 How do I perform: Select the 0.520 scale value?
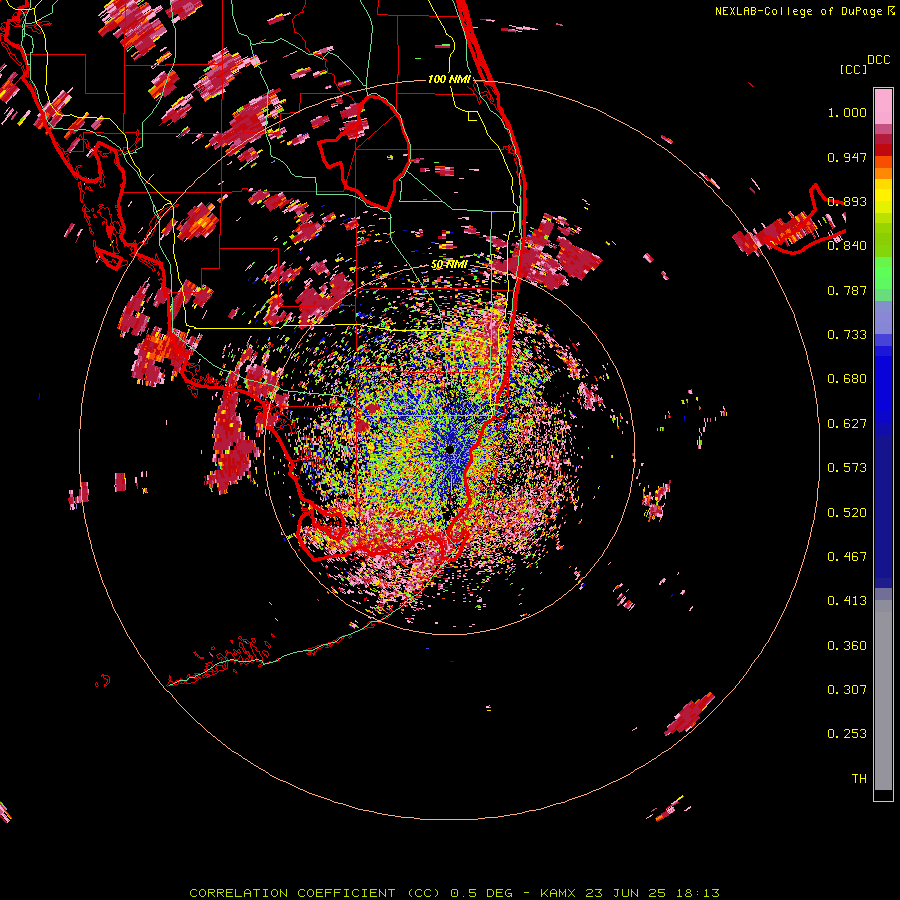coord(847,513)
